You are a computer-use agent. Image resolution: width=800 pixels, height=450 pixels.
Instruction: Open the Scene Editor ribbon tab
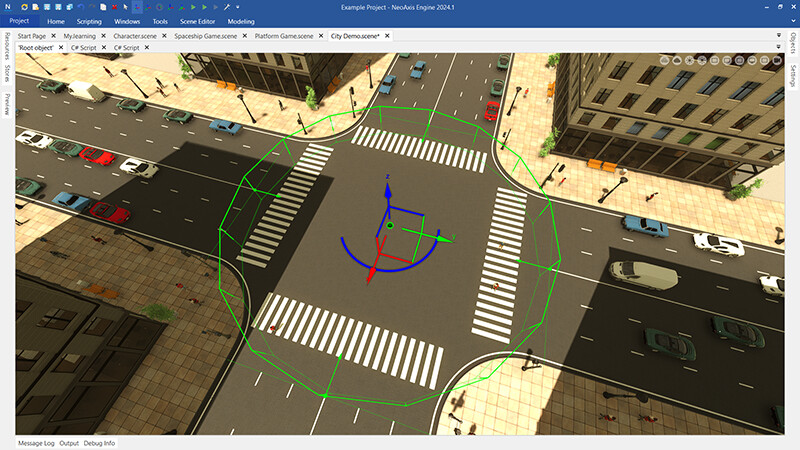pos(198,20)
